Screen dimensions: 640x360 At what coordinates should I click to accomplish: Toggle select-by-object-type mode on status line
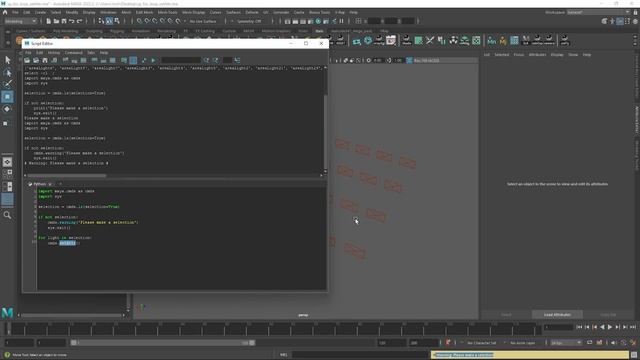click(x=109, y=21)
